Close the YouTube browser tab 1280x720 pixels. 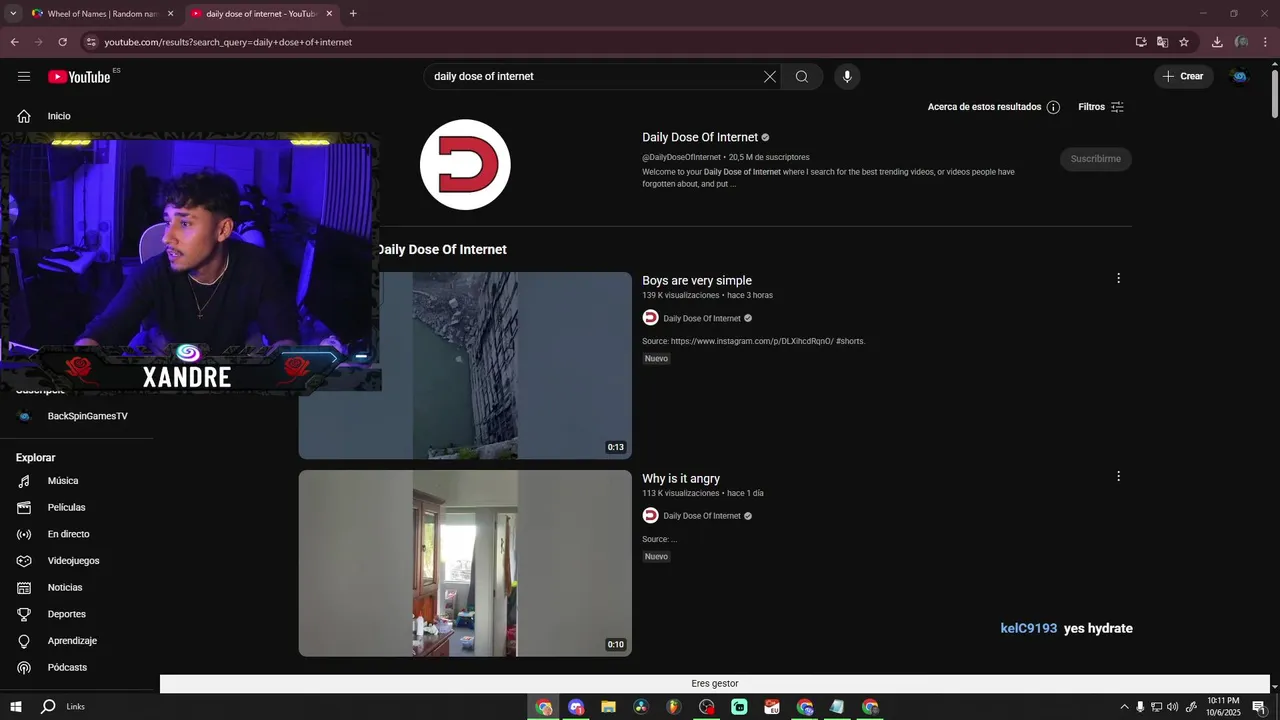pos(329,14)
